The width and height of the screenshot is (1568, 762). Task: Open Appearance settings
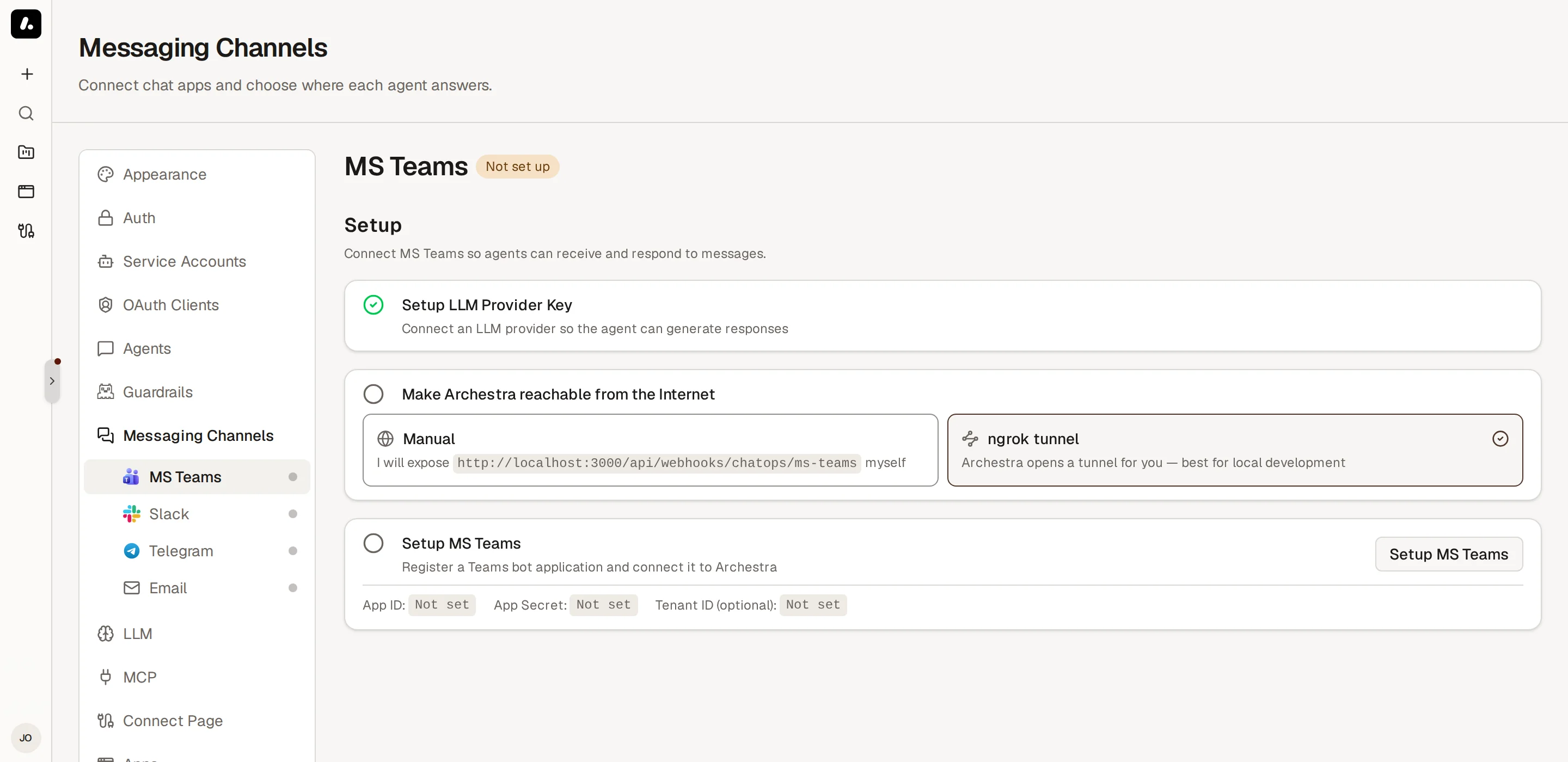click(x=197, y=175)
